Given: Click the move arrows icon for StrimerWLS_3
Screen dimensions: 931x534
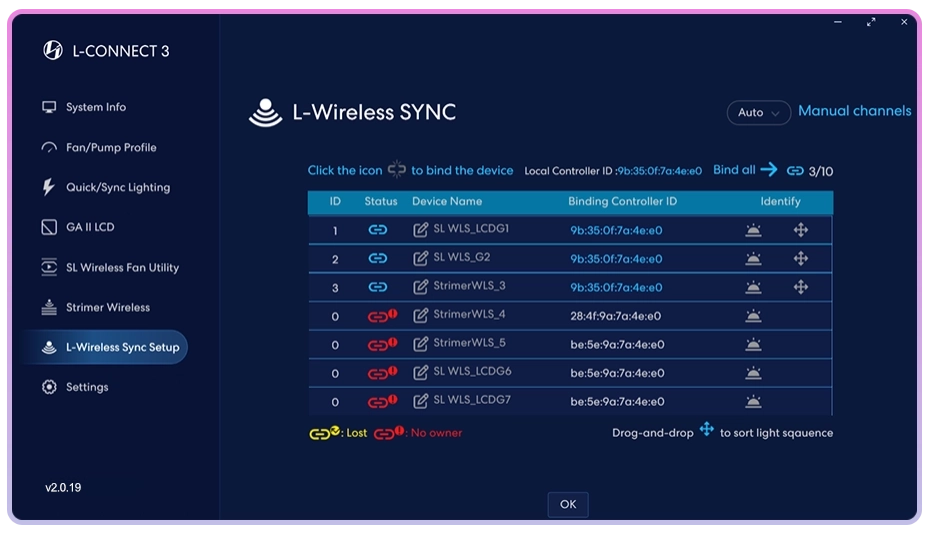Looking at the screenshot, I should (800, 287).
